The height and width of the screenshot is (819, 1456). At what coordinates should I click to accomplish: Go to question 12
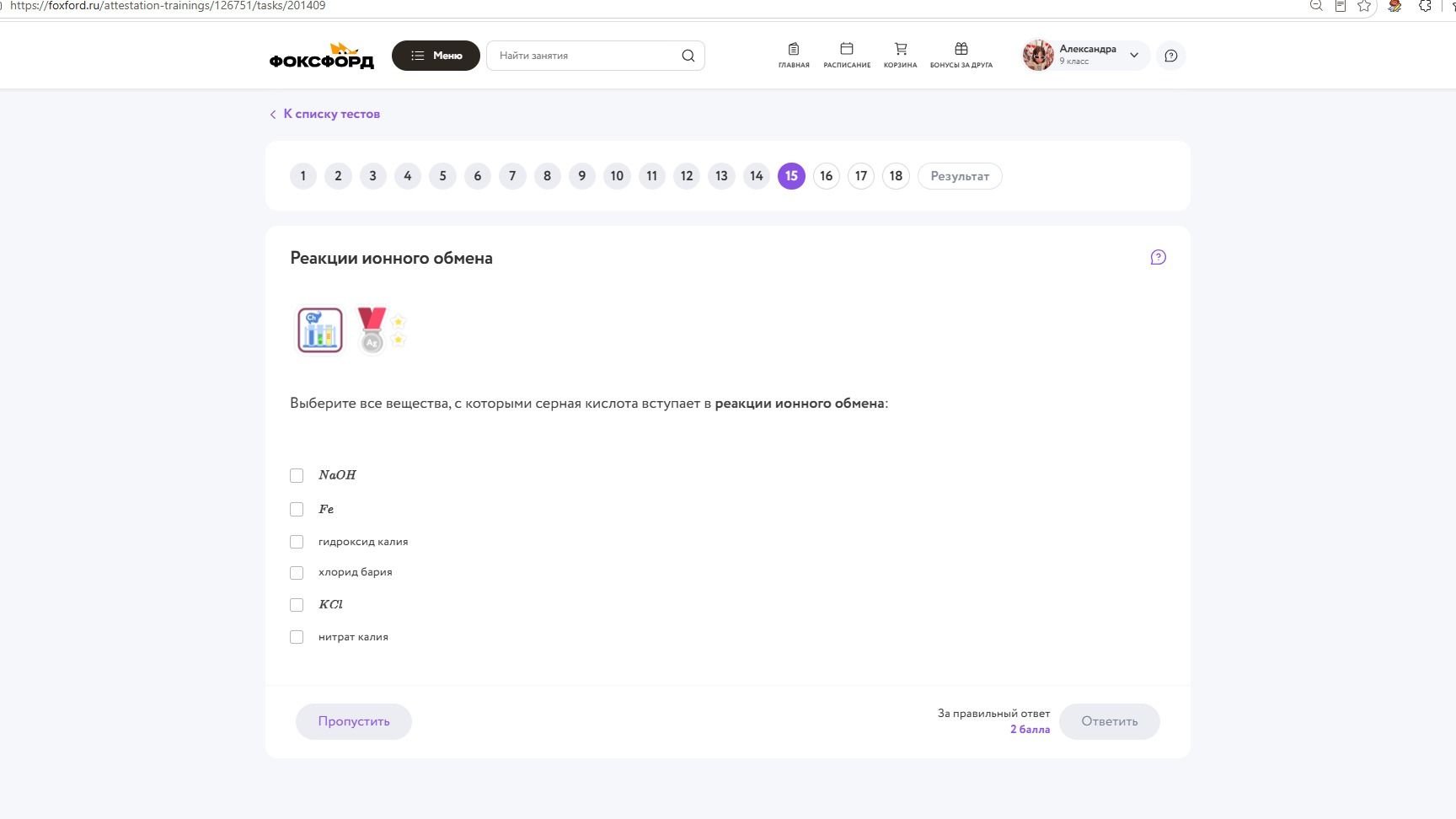(687, 176)
